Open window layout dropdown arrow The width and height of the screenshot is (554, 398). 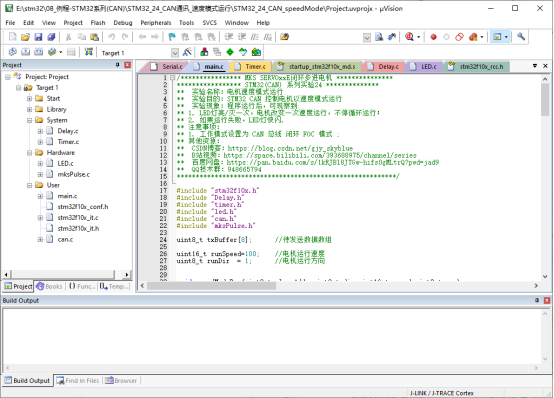(x=506, y=37)
